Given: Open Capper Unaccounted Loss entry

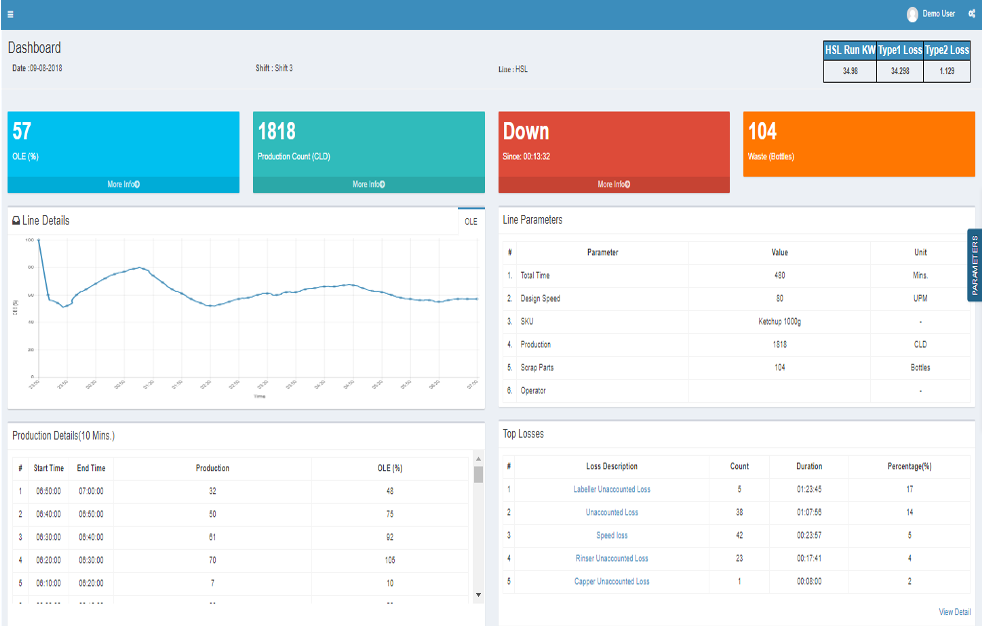Looking at the screenshot, I should [x=612, y=581].
